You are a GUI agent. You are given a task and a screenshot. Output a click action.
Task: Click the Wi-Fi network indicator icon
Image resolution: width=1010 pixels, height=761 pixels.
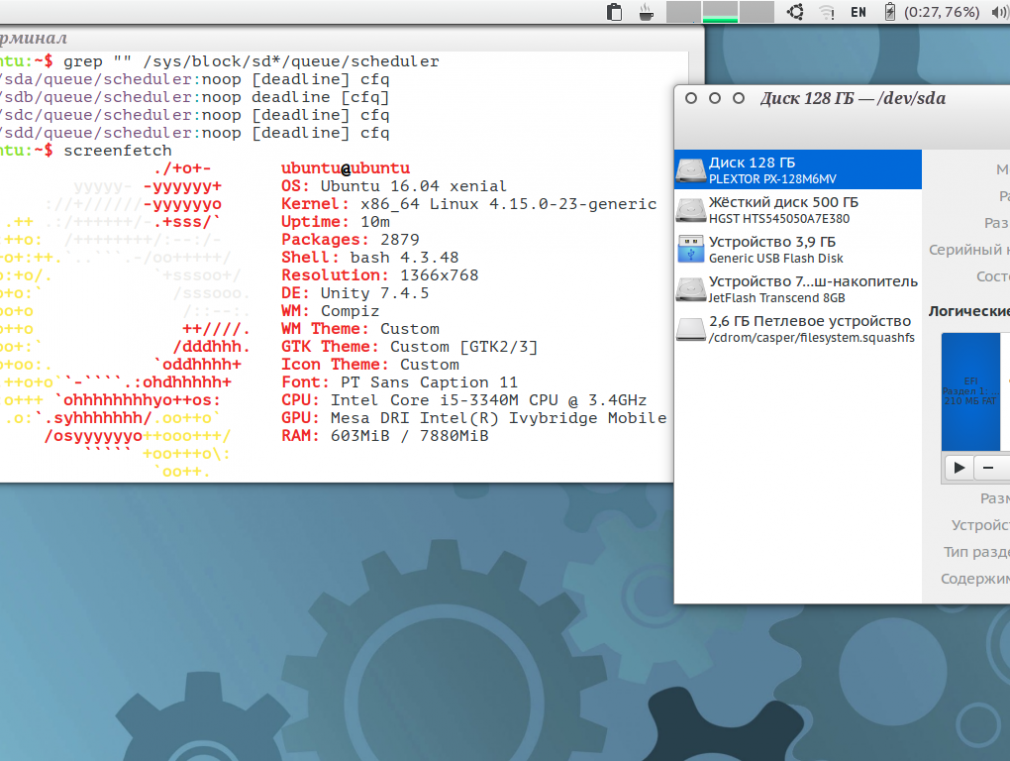pyautogui.click(x=827, y=12)
